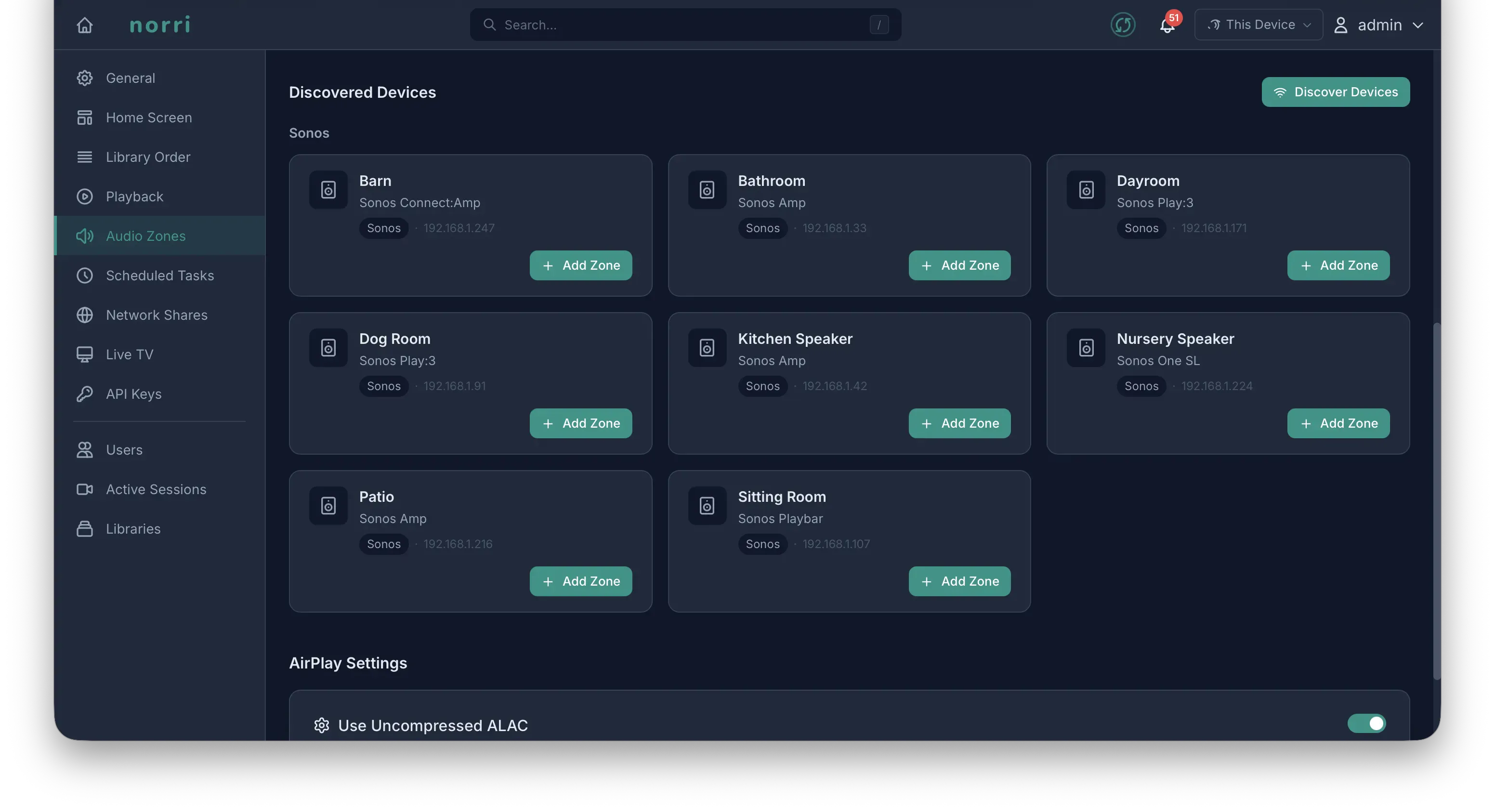Click the Sonos tag on Bathroom card
Viewport: 1495px width, 812px height.
(762, 228)
